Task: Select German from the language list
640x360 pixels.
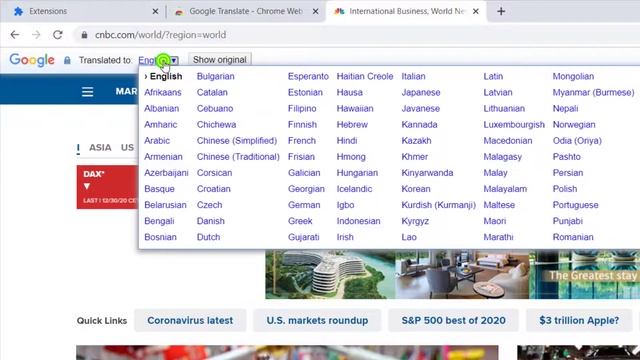Action: [x=304, y=205]
